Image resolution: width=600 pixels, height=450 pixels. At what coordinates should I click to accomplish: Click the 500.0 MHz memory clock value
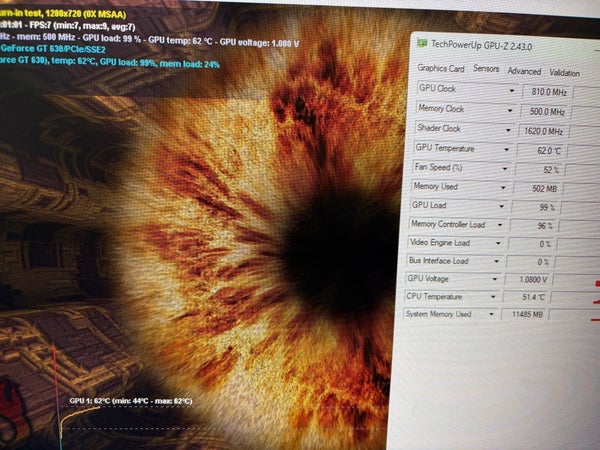click(545, 112)
